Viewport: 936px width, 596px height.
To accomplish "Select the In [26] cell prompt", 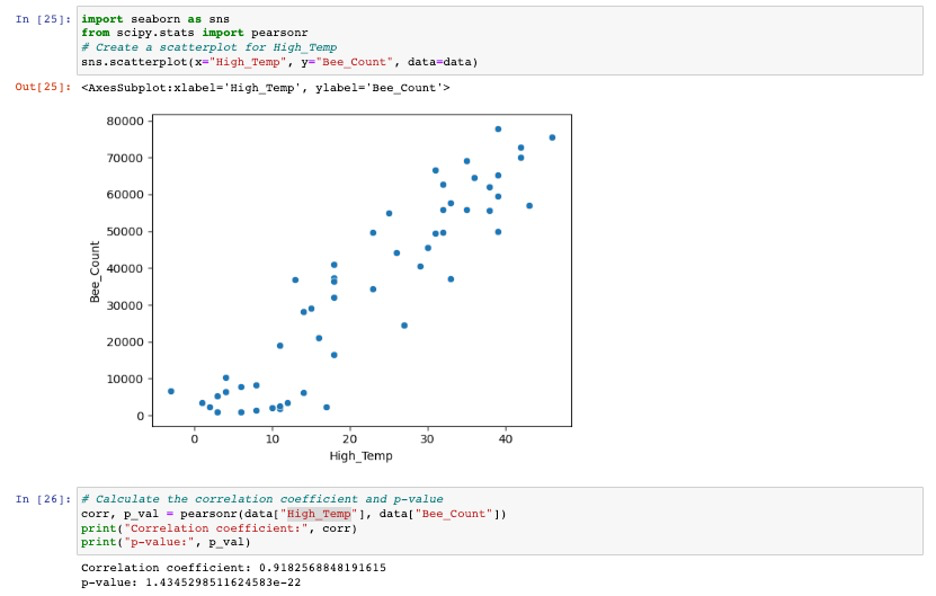I will tap(43, 499).
